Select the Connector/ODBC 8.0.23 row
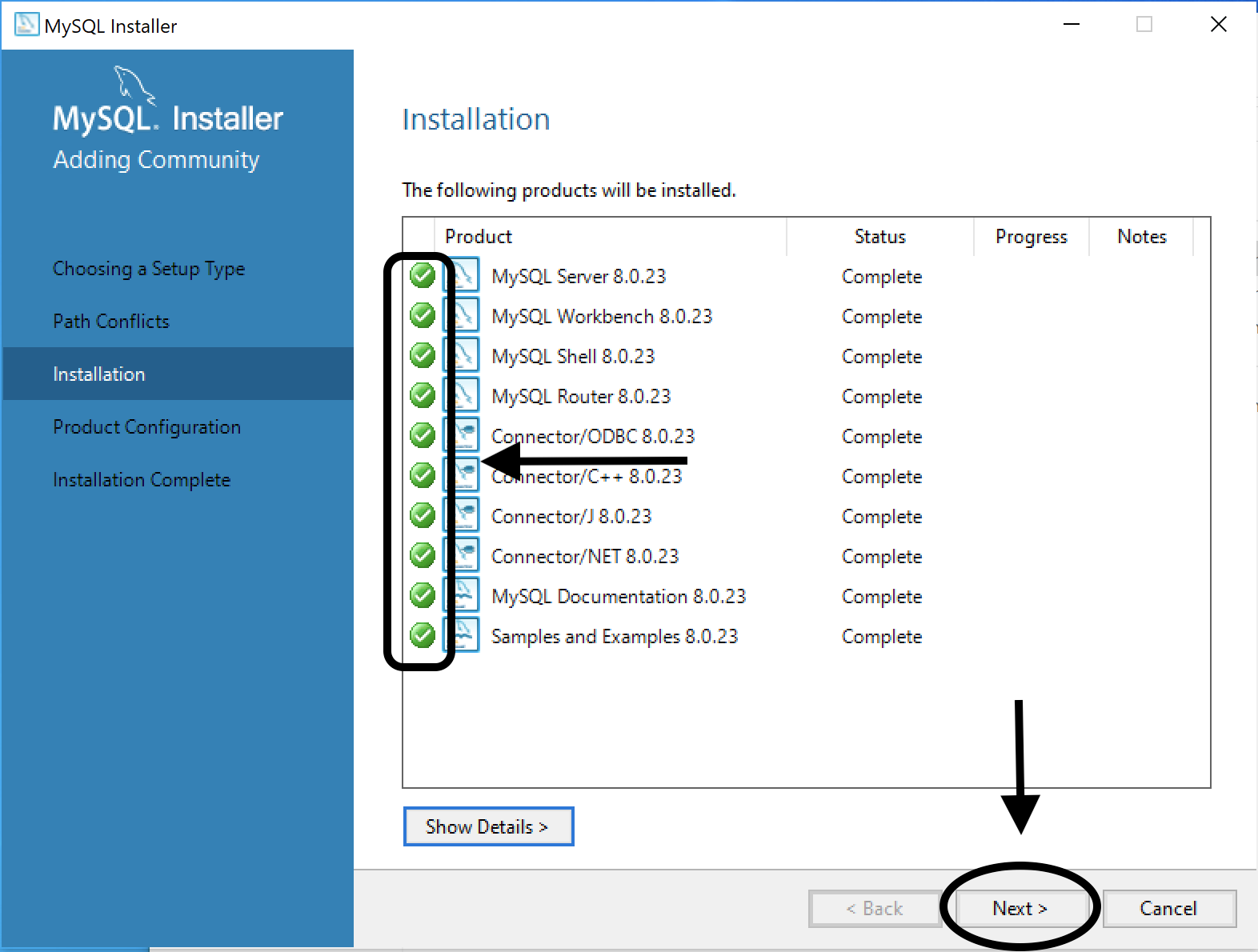This screenshot has width=1258, height=952. point(806,436)
